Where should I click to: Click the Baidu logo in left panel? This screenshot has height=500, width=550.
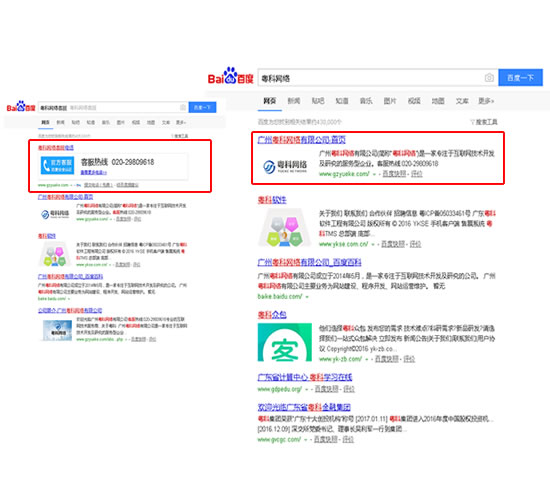pyautogui.click(x=21, y=106)
